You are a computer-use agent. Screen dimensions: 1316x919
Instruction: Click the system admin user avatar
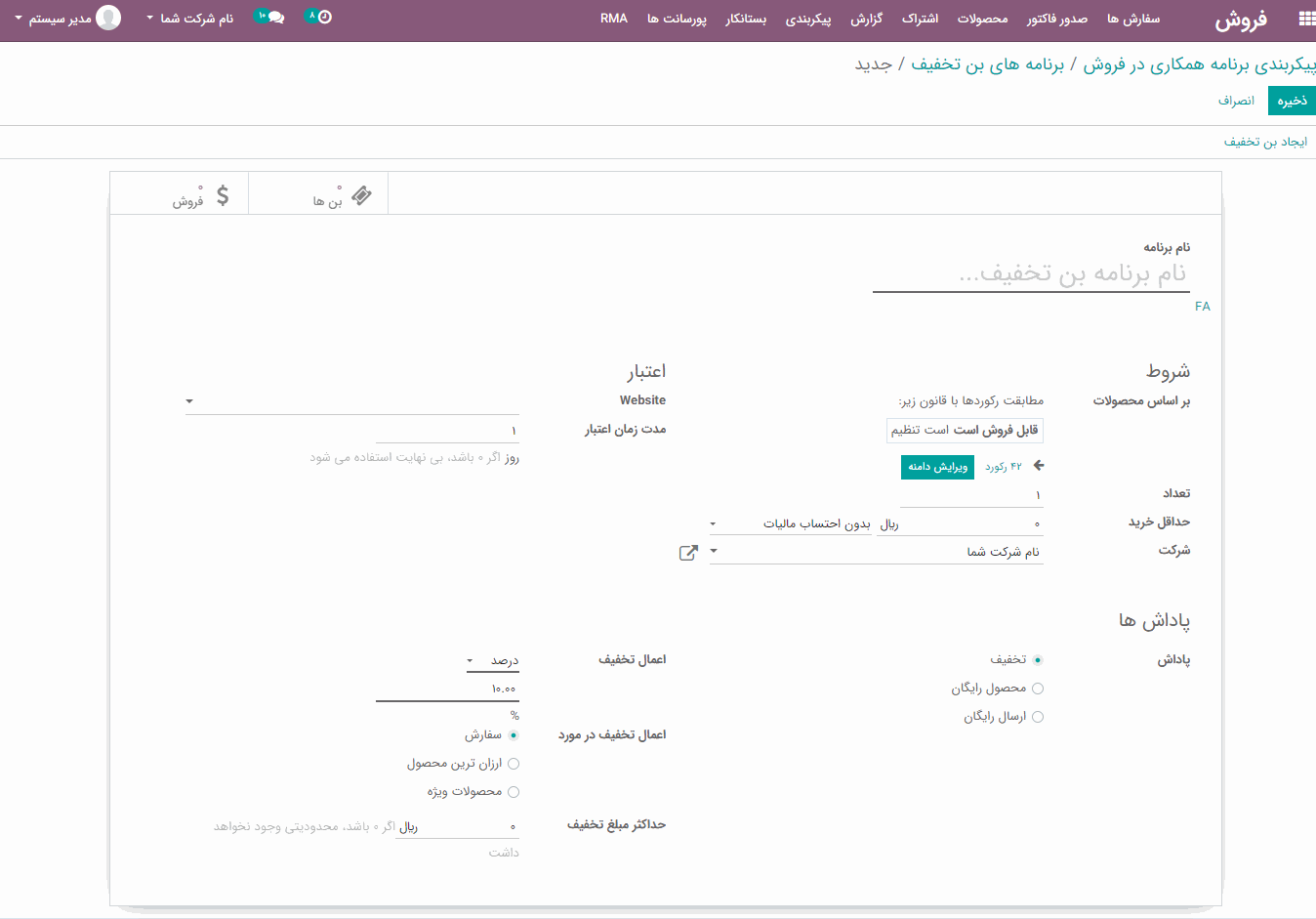(x=109, y=18)
